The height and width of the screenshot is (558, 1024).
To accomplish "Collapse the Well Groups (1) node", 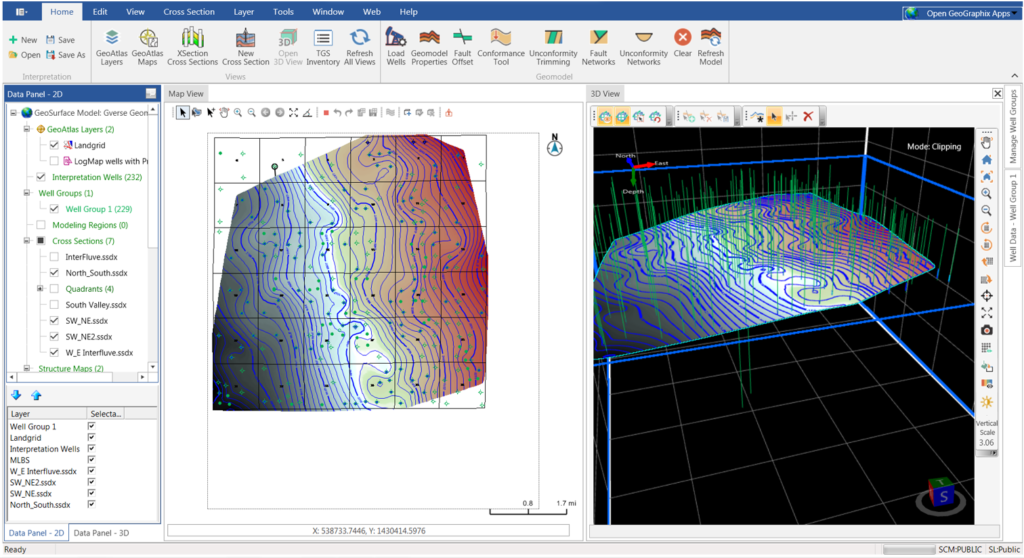I will [x=27, y=193].
